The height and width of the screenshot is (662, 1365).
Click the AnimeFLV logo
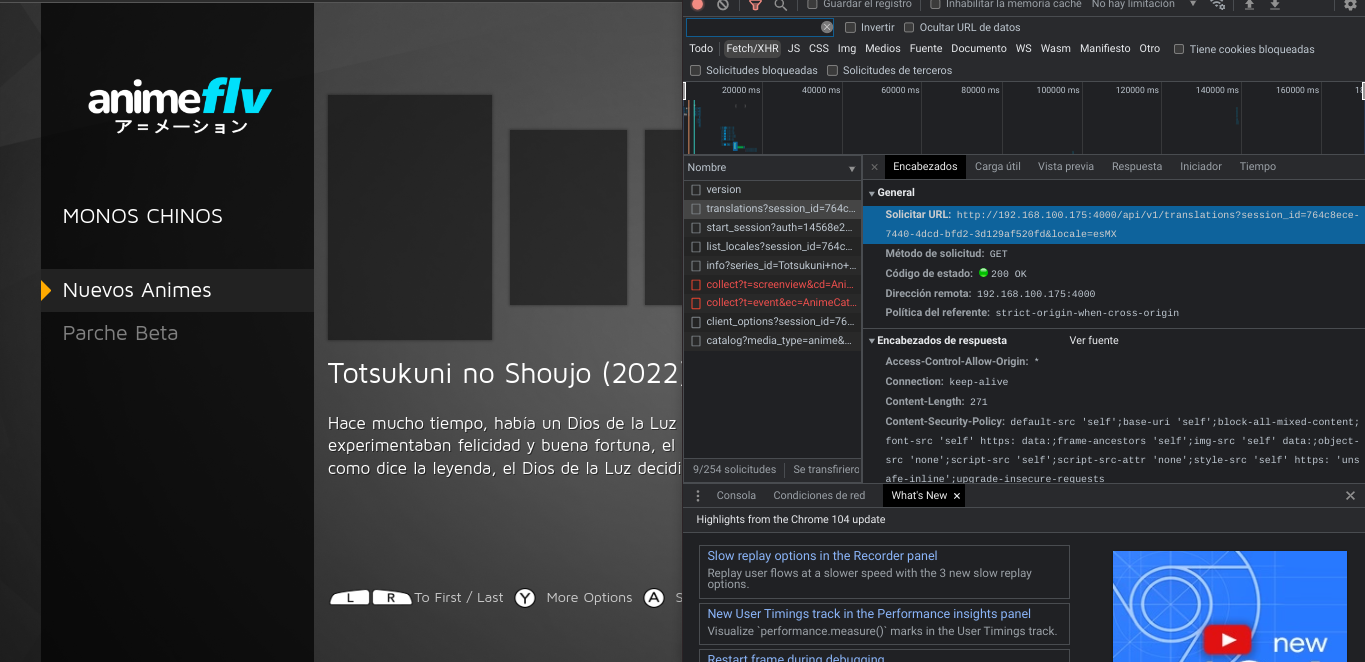coord(180,107)
